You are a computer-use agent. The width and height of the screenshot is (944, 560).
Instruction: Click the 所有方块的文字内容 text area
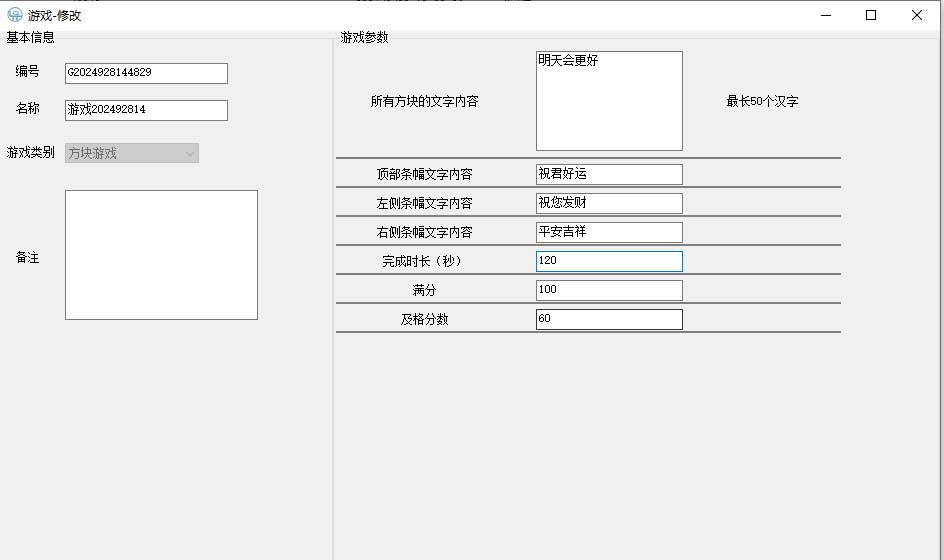click(x=609, y=101)
